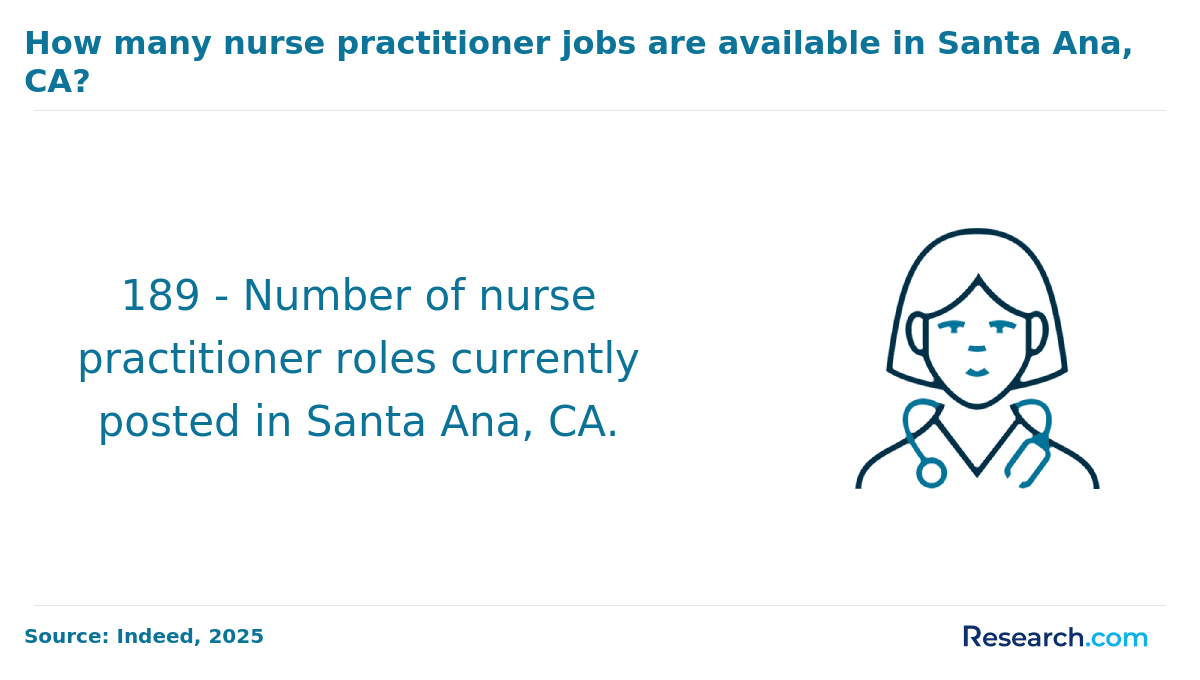The width and height of the screenshot is (1200, 680).
Task: Click the "CA?" text in the title
Action: pos(57,82)
